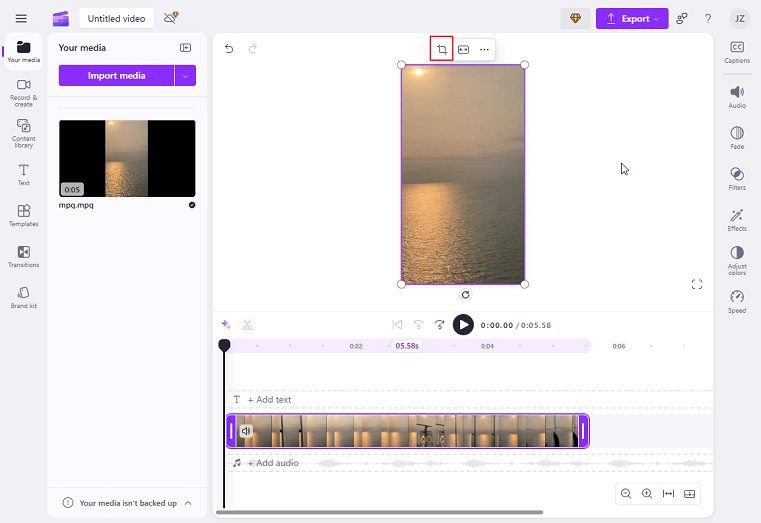The image size is (761, 523).
Task: Click the Import media button
Action: point(116,76)
